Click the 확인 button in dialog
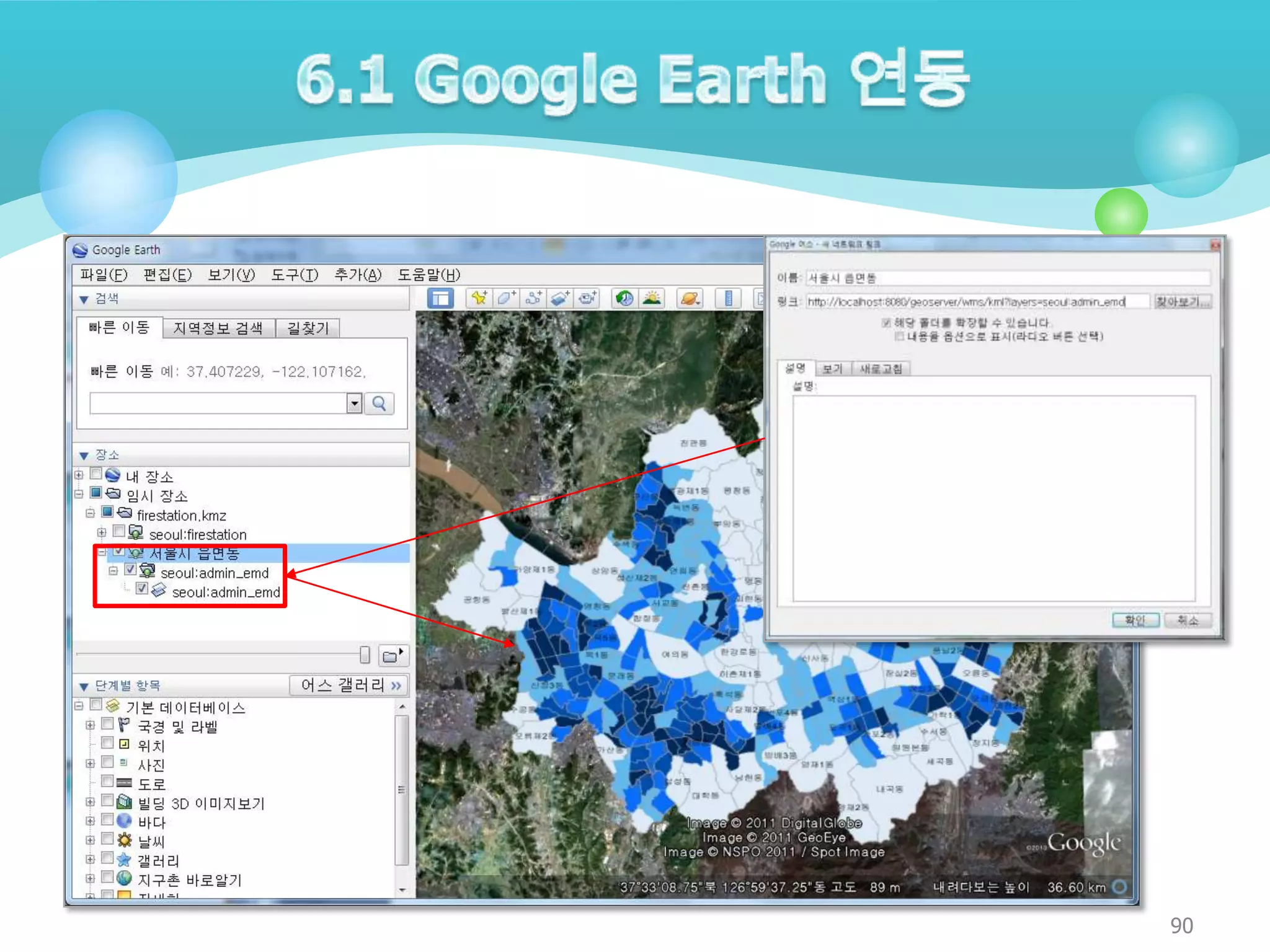The width and height of the screenshot is (1270, 952). pos(1135,620)
